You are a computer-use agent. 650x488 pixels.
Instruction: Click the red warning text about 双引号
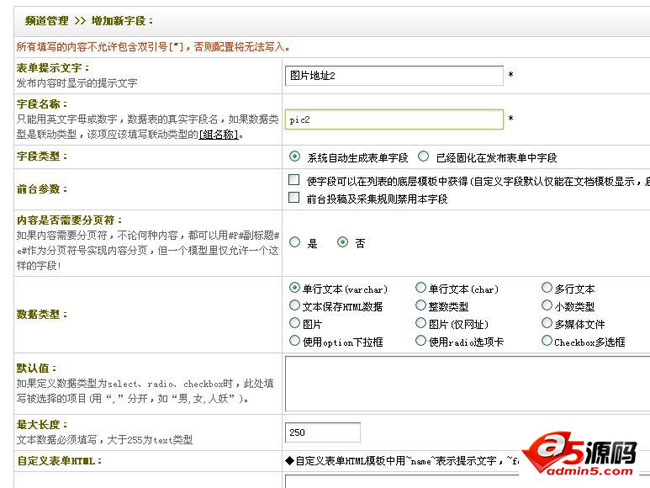click(x=153, y=47)
